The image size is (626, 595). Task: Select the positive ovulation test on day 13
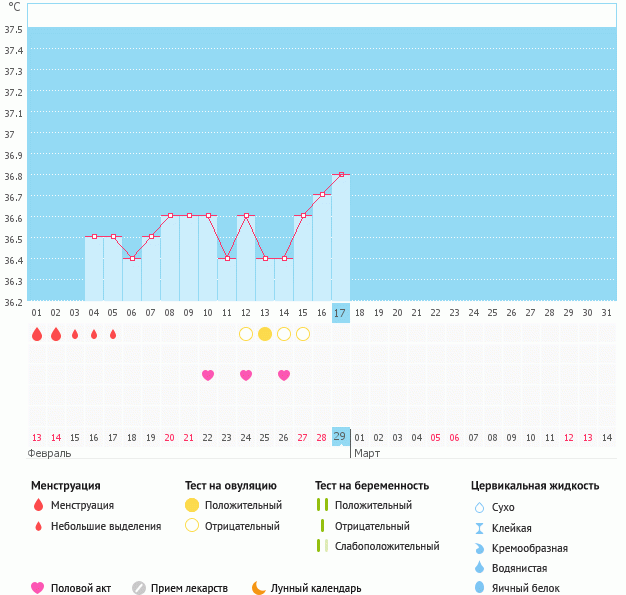[265, 334]
